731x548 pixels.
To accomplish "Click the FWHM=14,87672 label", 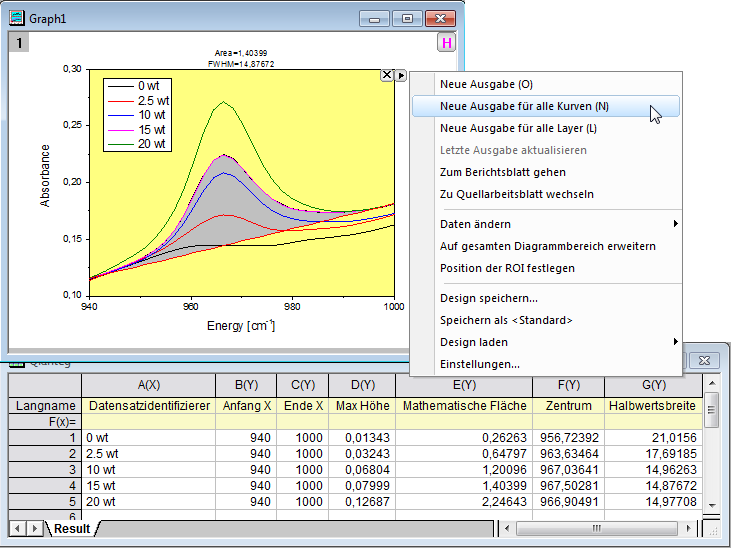I will coord(241,64).
